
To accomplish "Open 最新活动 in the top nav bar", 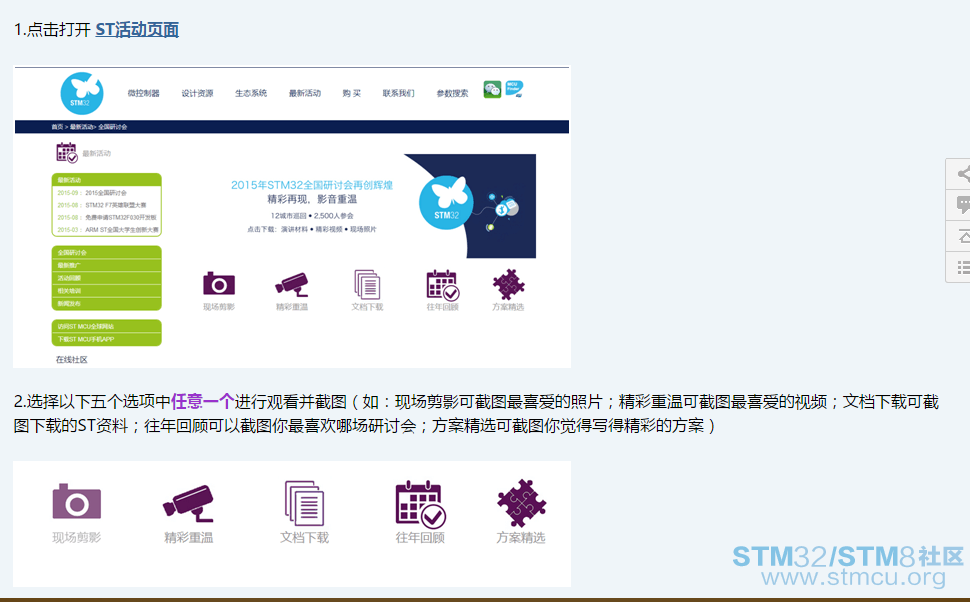I will pyautogui.click(x=305, y=93).
